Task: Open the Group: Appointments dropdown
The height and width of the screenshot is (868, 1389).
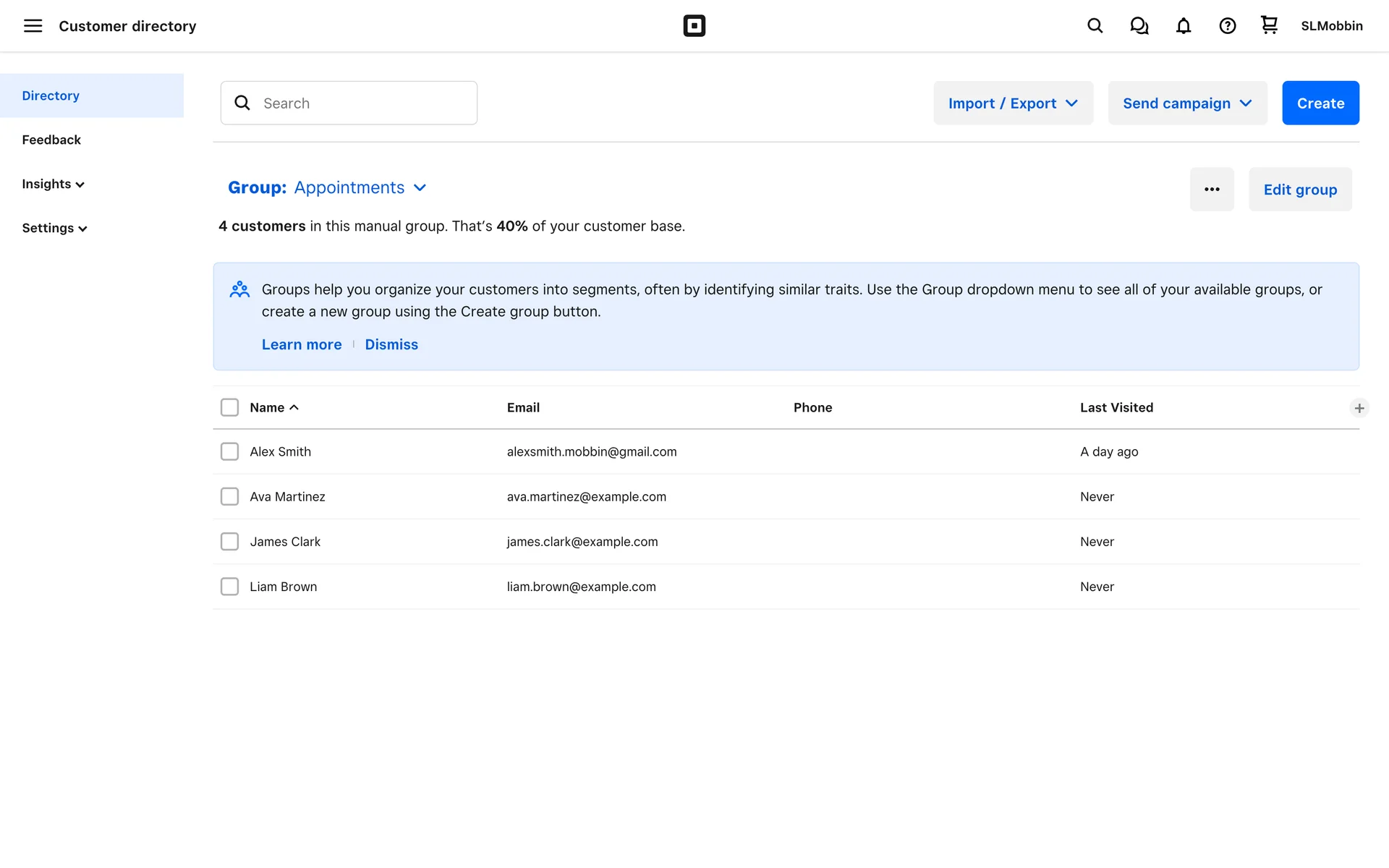Action: pyautogui.click(x=327, y=188)
